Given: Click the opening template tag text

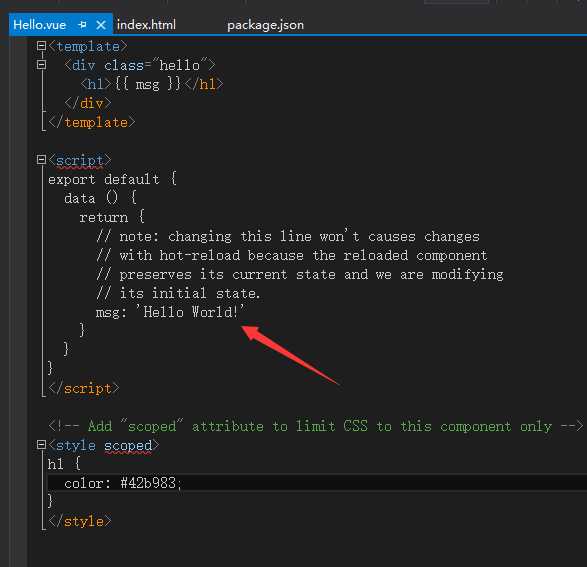Looking at the screenshot, I should point(88,47).
